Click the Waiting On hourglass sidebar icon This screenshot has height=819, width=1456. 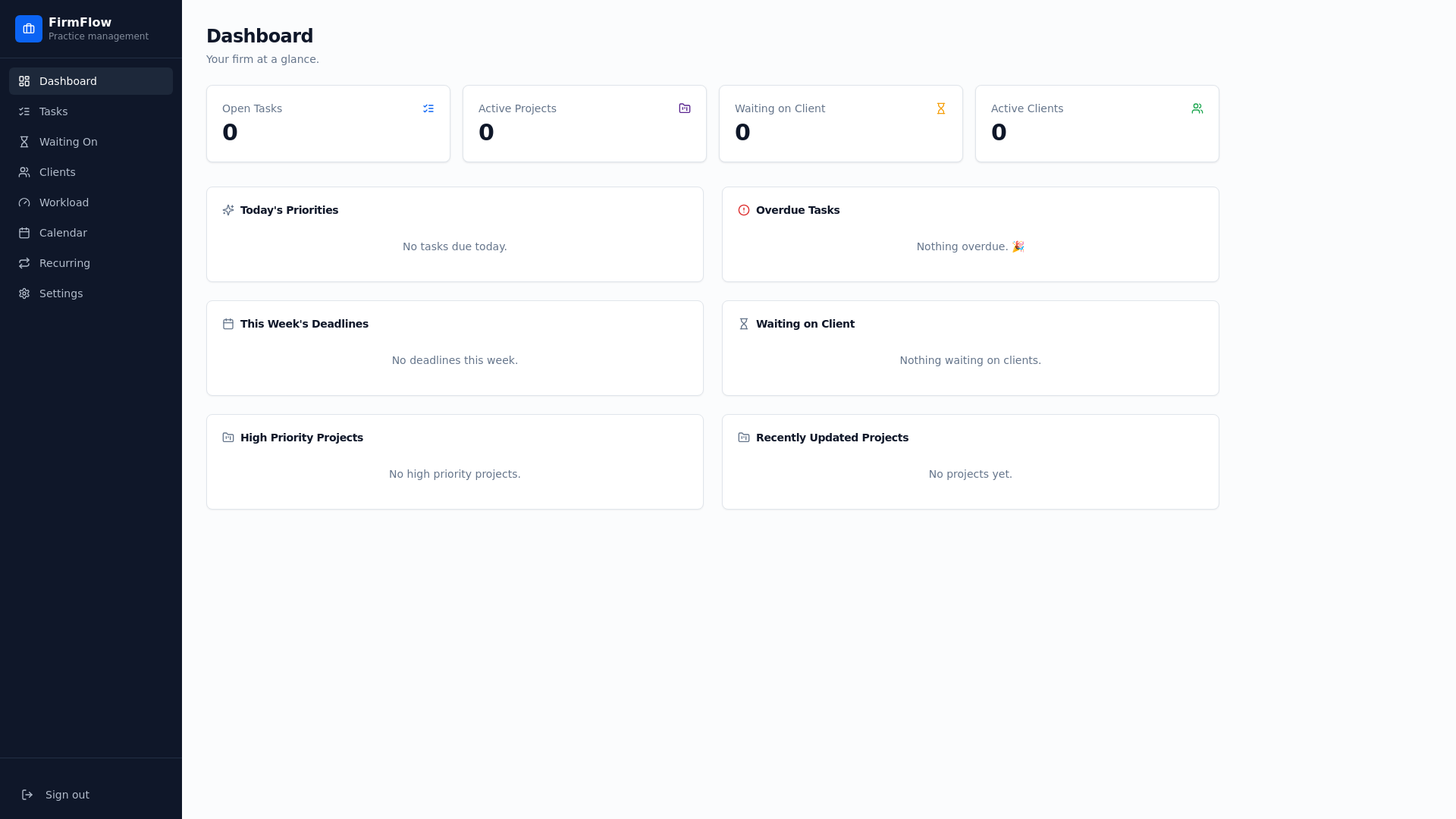point(24,142)
